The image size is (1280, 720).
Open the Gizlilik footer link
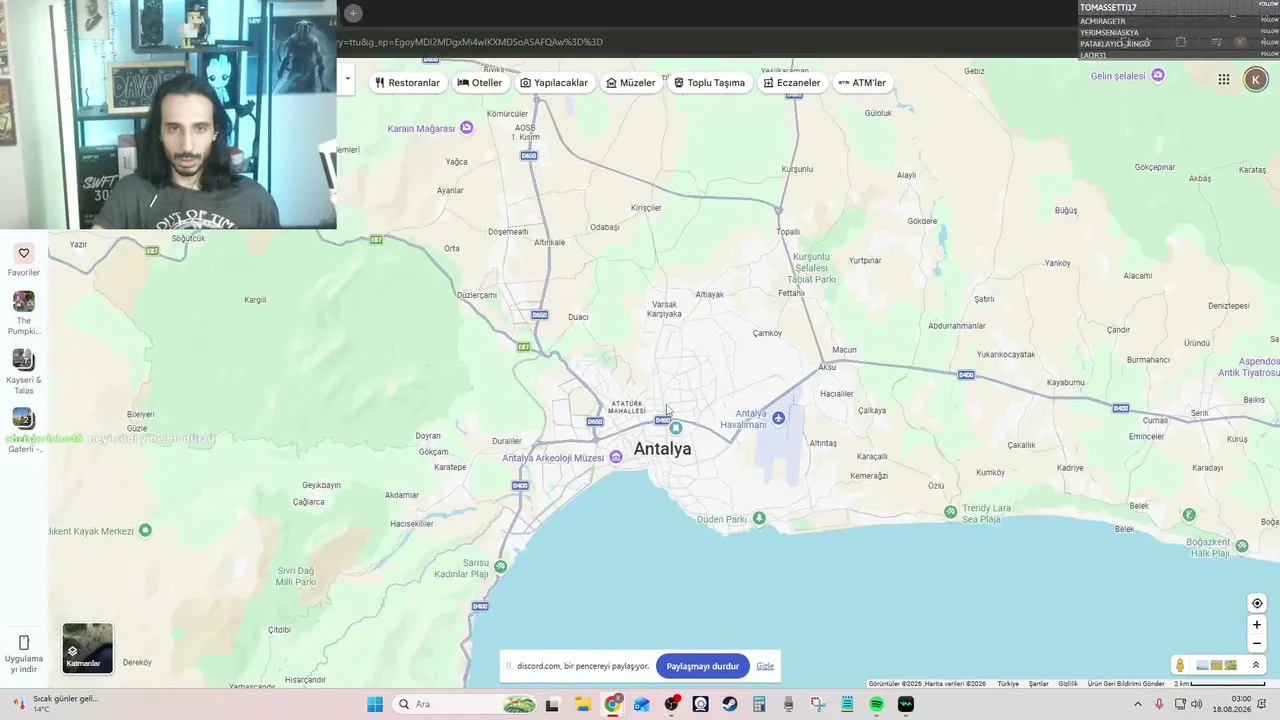click(1068, 684)
